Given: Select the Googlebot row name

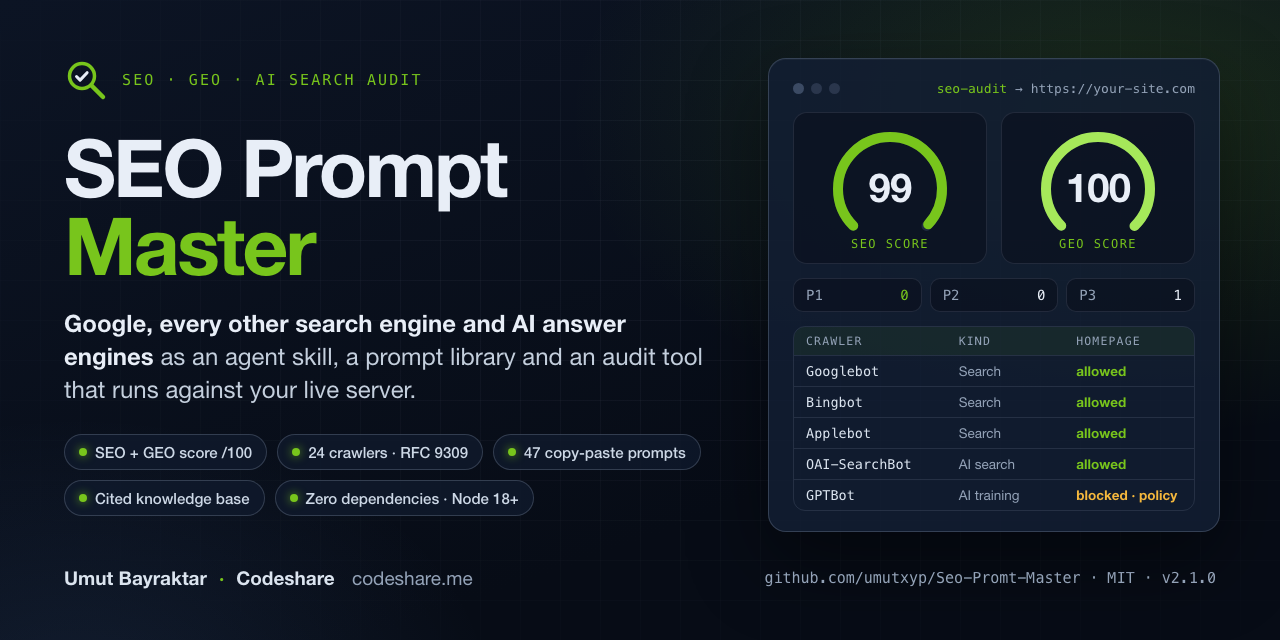Looking at the screenshot, I should point(842,371).
